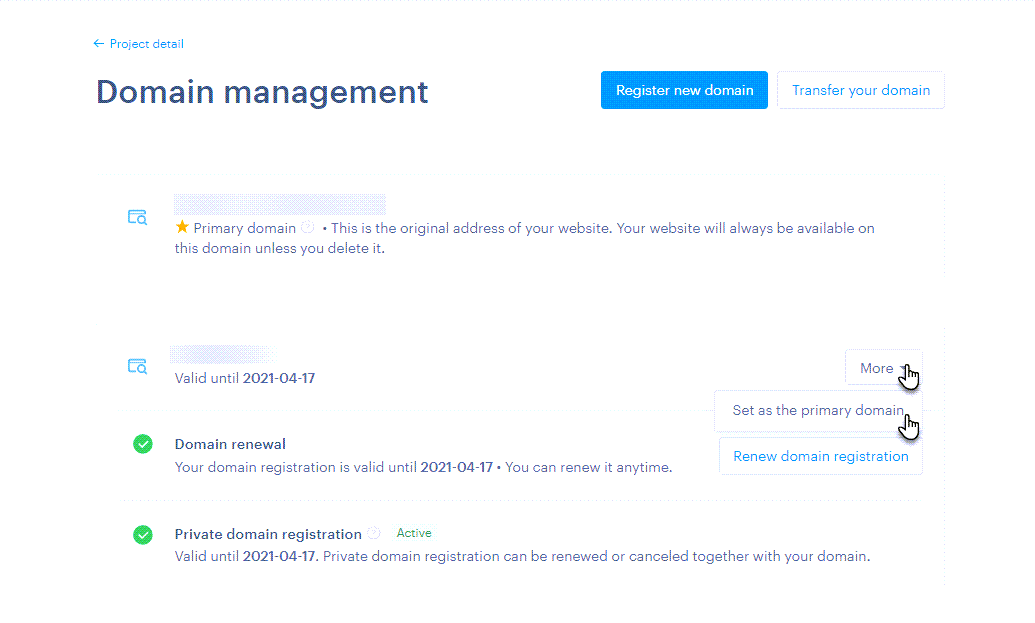Click the blurred primary domain name
1035x623 pixels.
279,205
